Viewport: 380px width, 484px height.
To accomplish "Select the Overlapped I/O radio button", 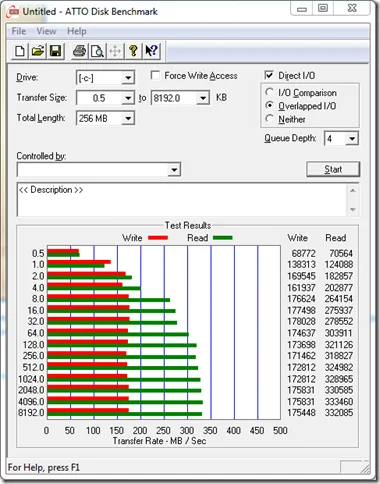I will tap(269, 105).
